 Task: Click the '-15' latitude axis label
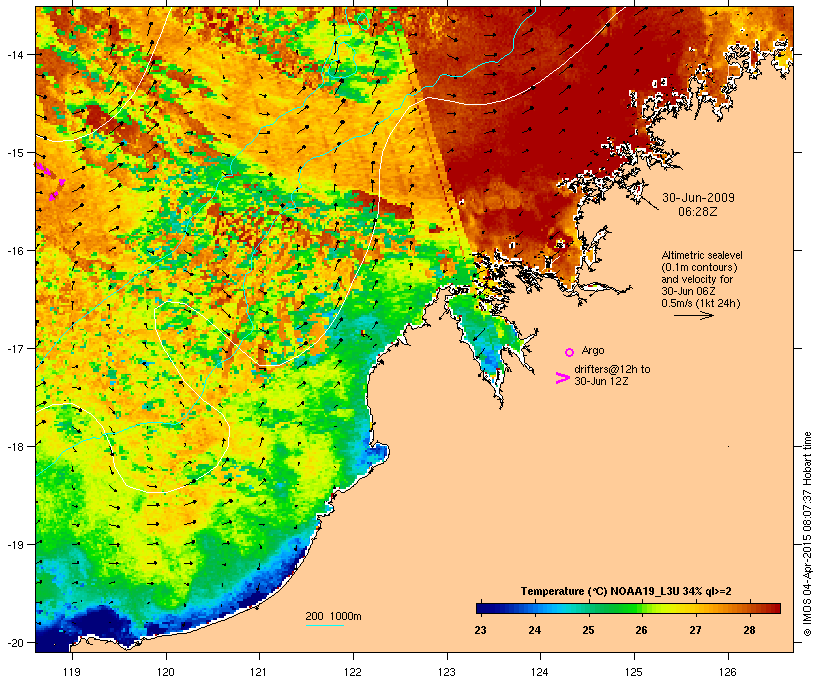[15, 153]
